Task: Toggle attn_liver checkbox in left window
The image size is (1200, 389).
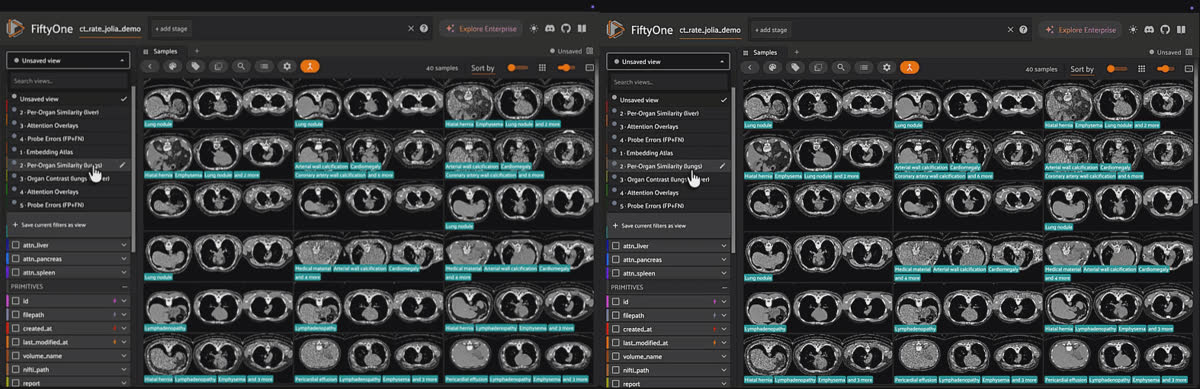Action: [x=15, y=245]
